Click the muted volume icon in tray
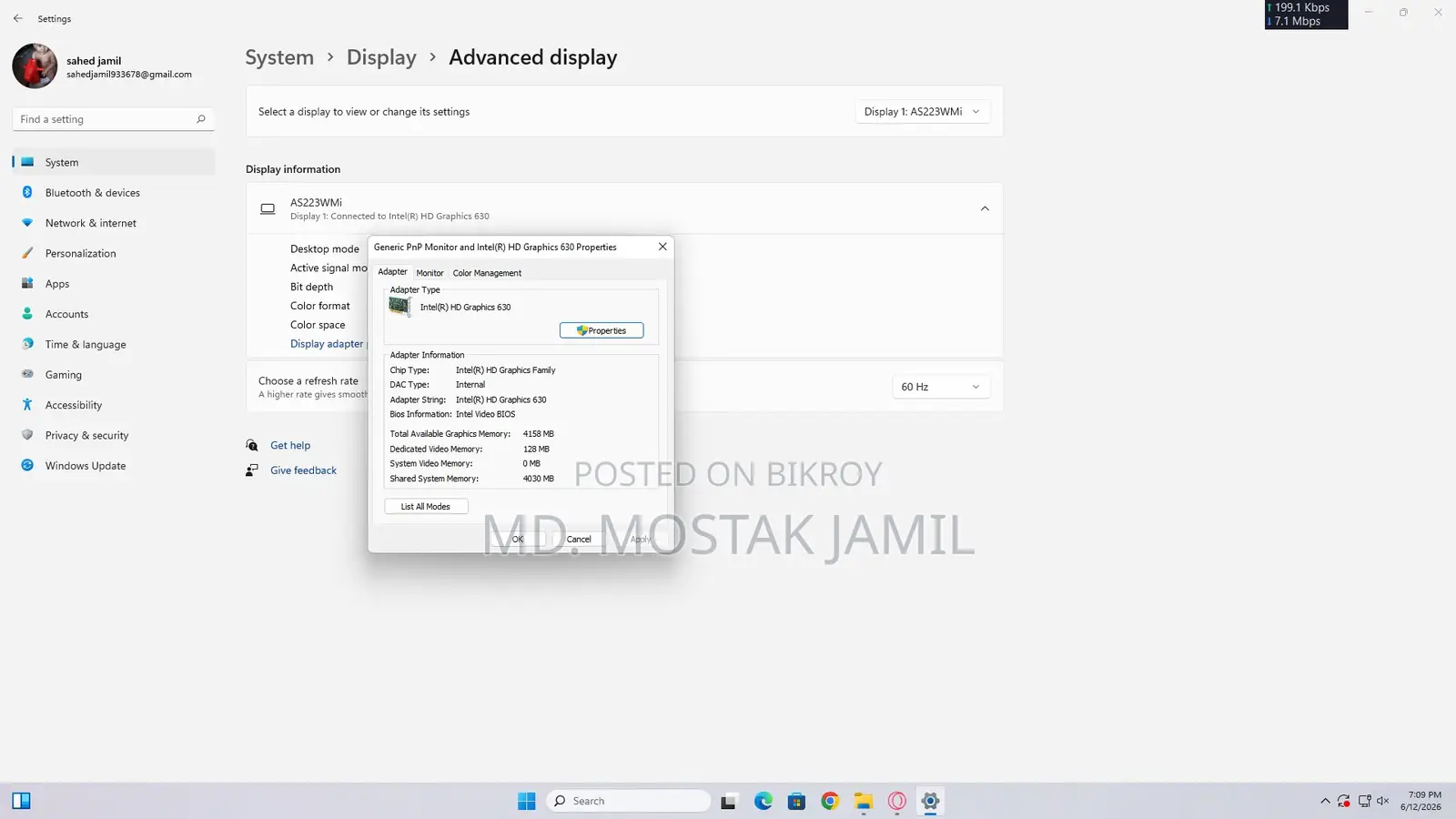The height and width of the screenshot is (819, 1456). pyautogui.click(x=1383, y=801)
